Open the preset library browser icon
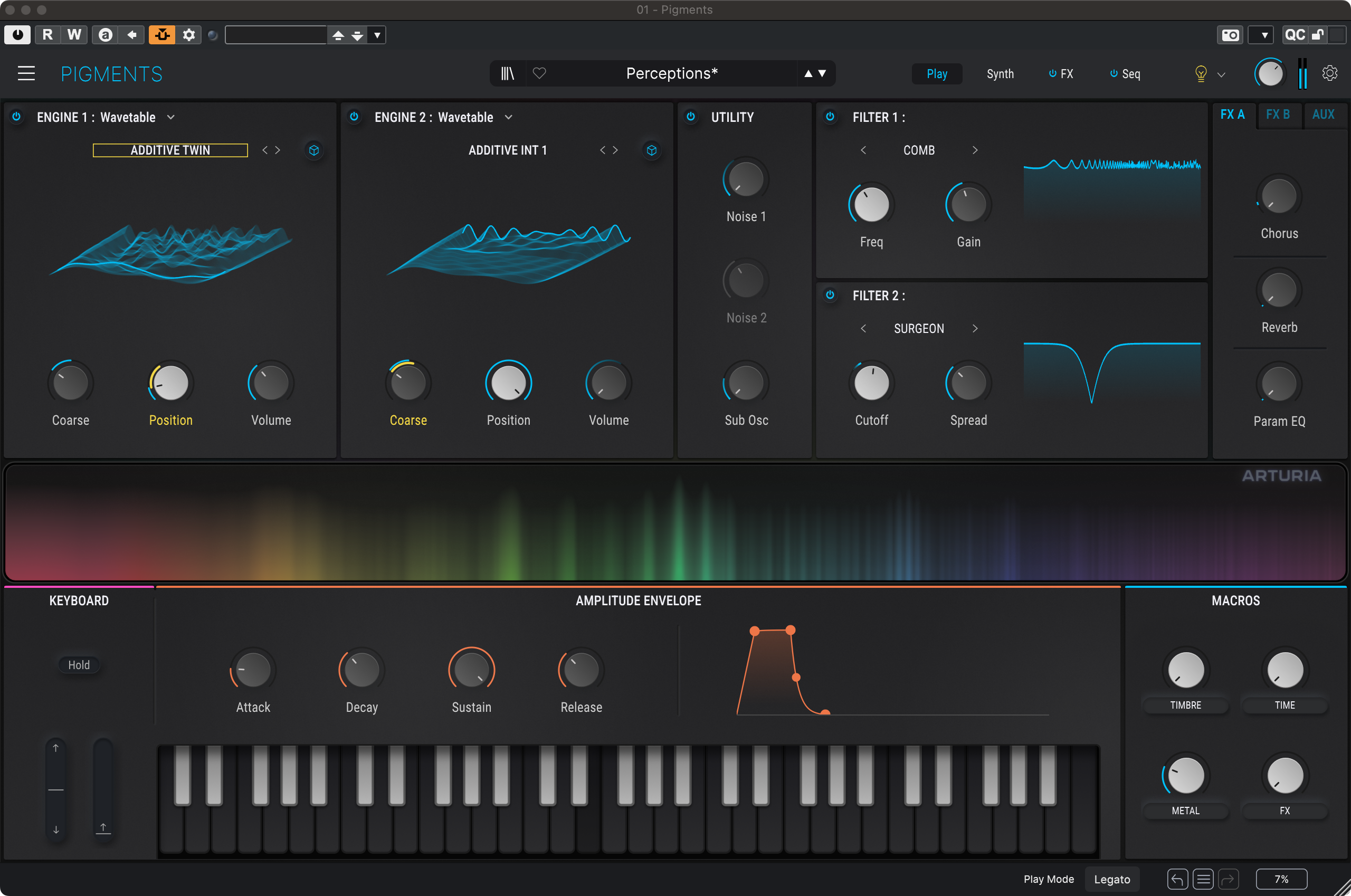 pos(508,74)
